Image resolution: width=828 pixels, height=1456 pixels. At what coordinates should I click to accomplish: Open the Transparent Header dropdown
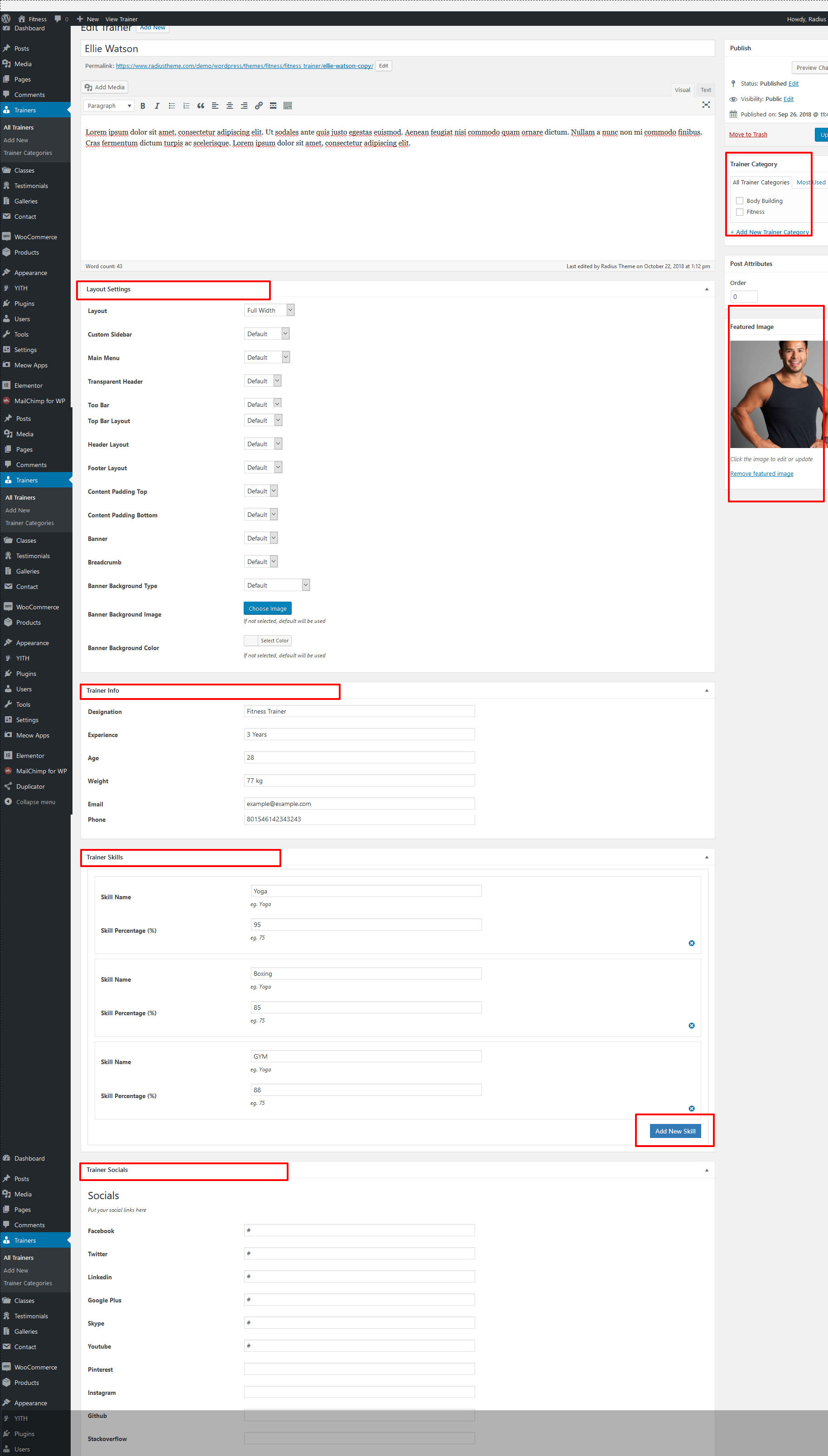coord(263,381)
